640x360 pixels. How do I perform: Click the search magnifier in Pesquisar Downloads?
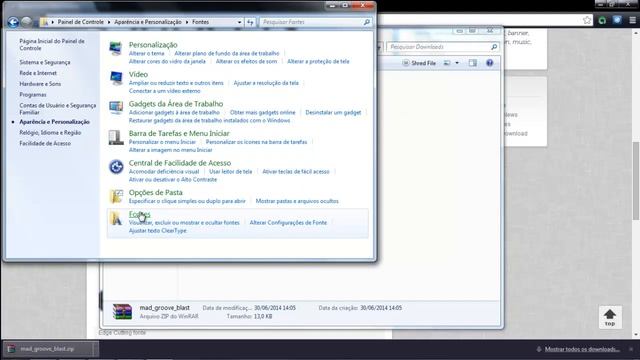pyautogui.click(x=494, y=47)
